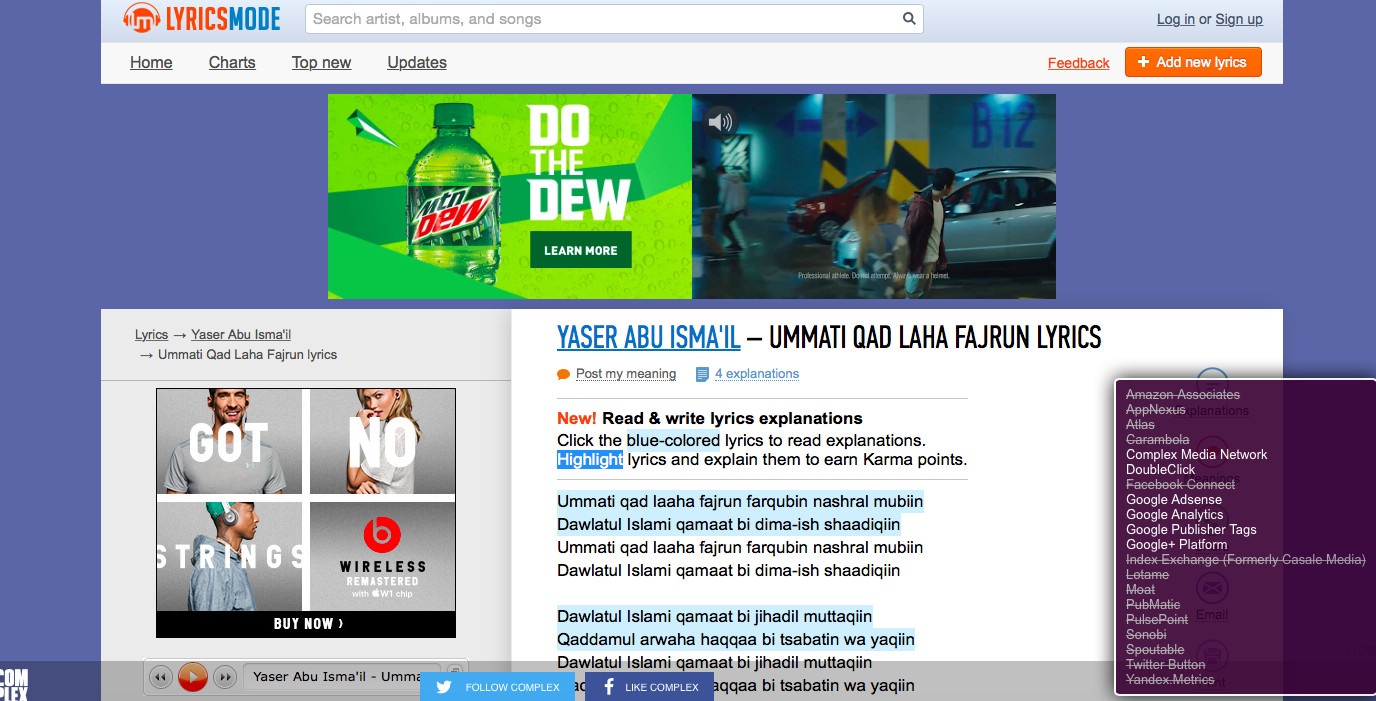Viewport: 1376px width, 701px height.
Task: Go to the Top new page
Action: [x=321, y=63]
